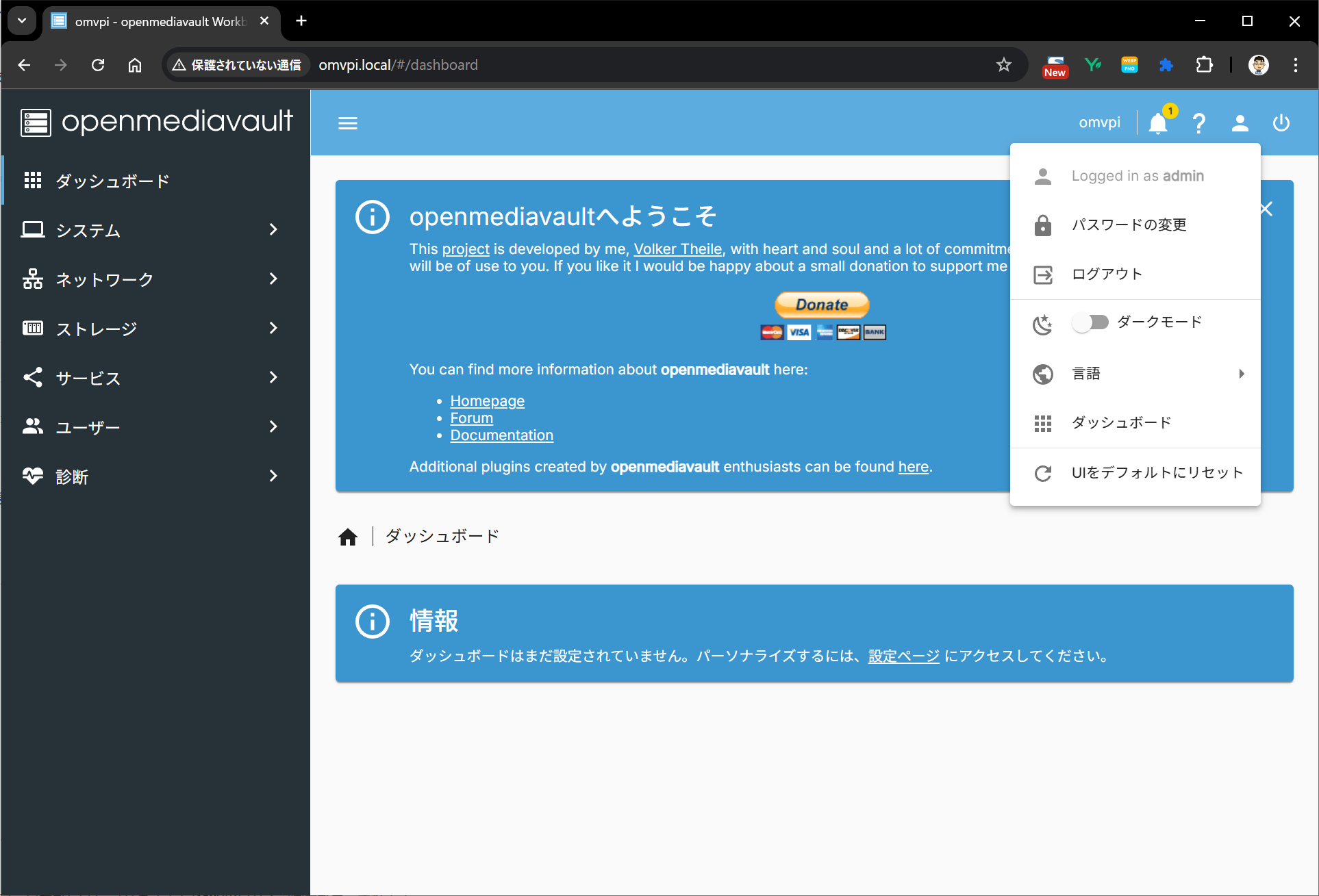
Task: Open a new browser tab
Action: click(301, 21)
